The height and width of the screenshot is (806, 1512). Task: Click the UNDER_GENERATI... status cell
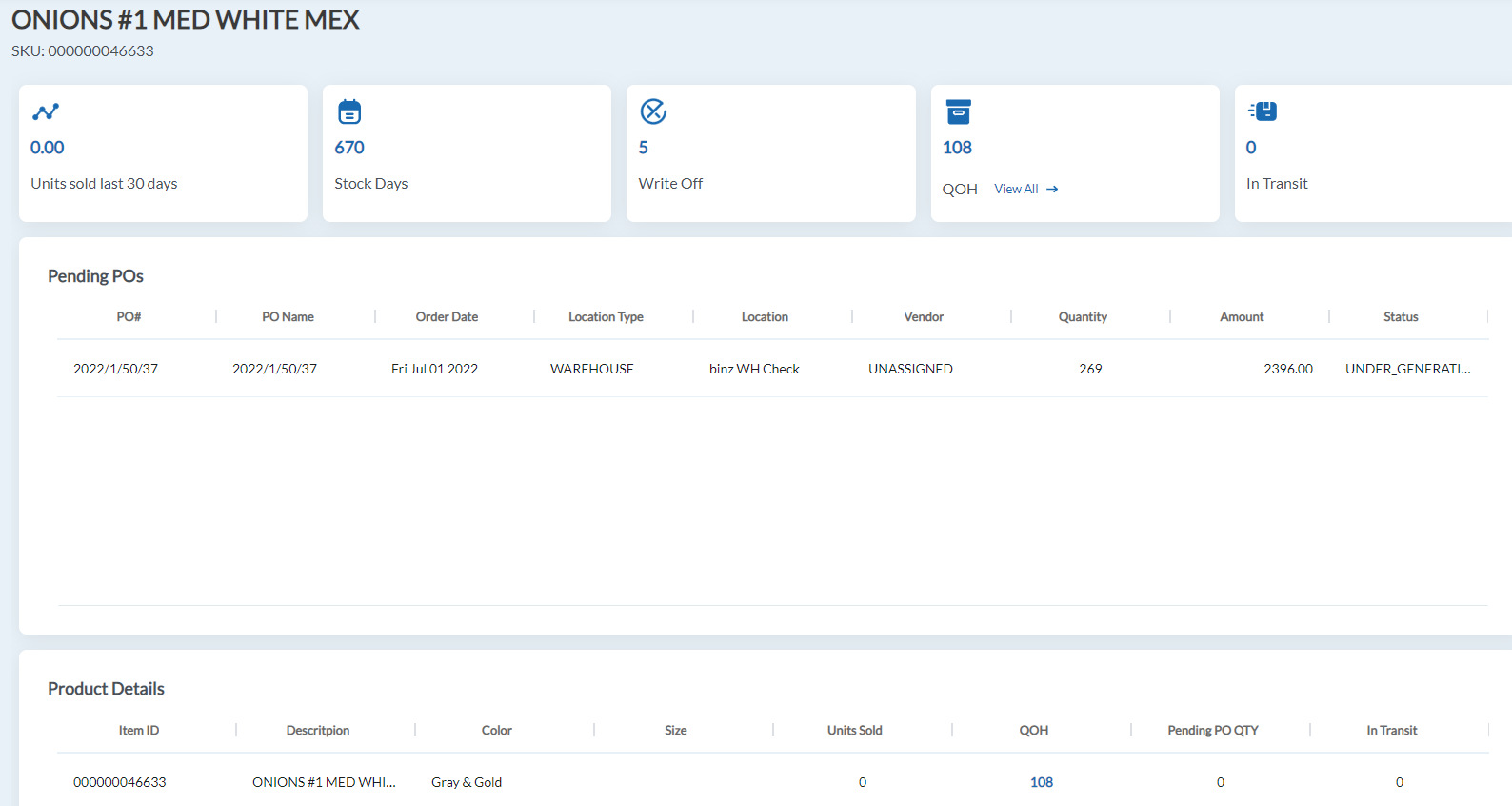click(x=1408, y=369)
